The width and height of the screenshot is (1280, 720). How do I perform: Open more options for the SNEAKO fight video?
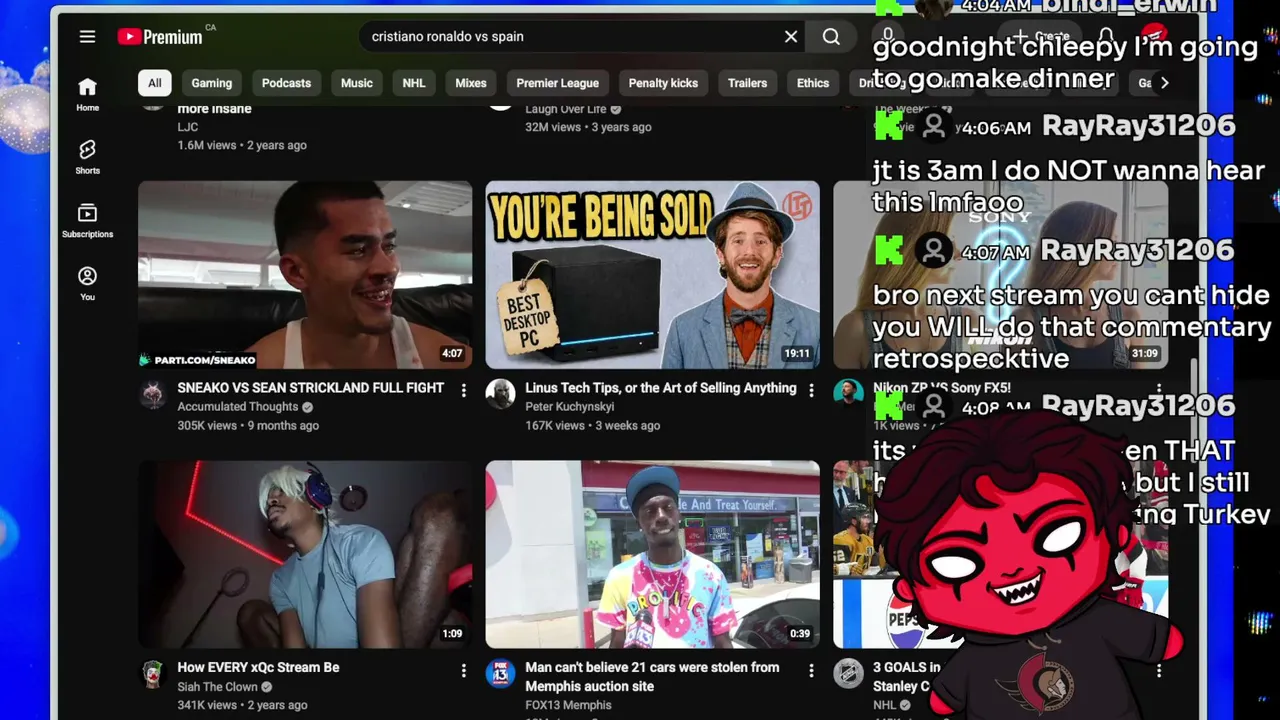463,390
